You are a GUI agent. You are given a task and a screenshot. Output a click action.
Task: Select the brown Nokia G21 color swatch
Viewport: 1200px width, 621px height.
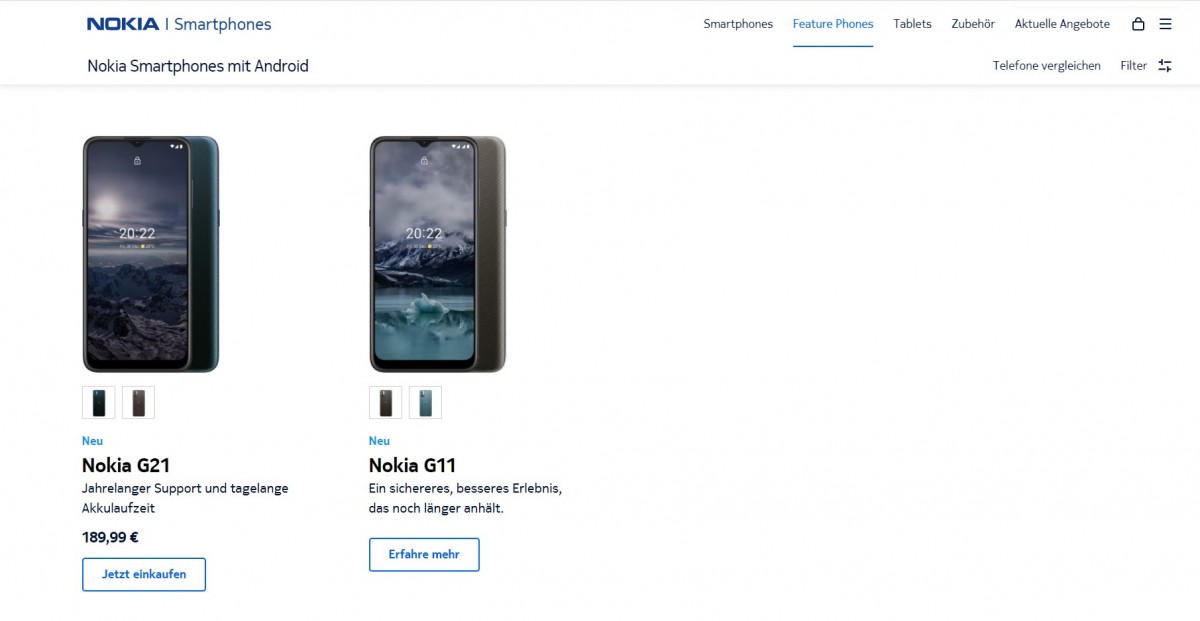tap(138, 403)
